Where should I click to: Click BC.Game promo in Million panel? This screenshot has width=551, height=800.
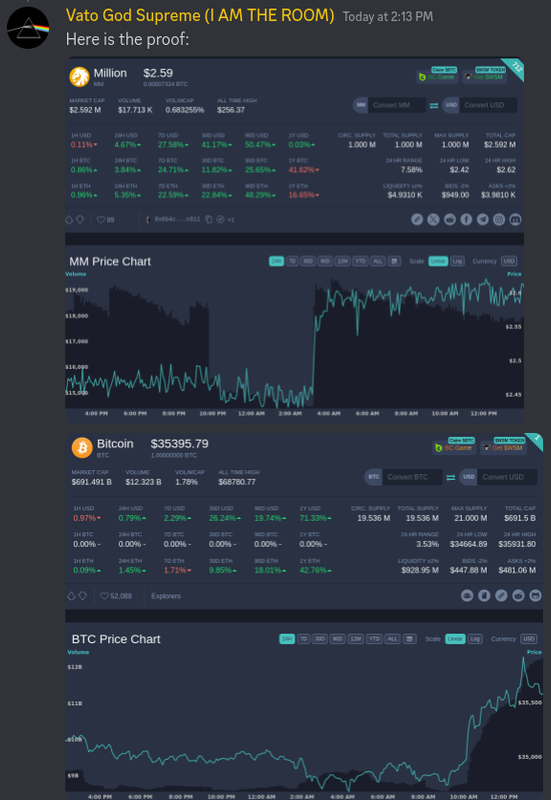[x=437, y=77]
